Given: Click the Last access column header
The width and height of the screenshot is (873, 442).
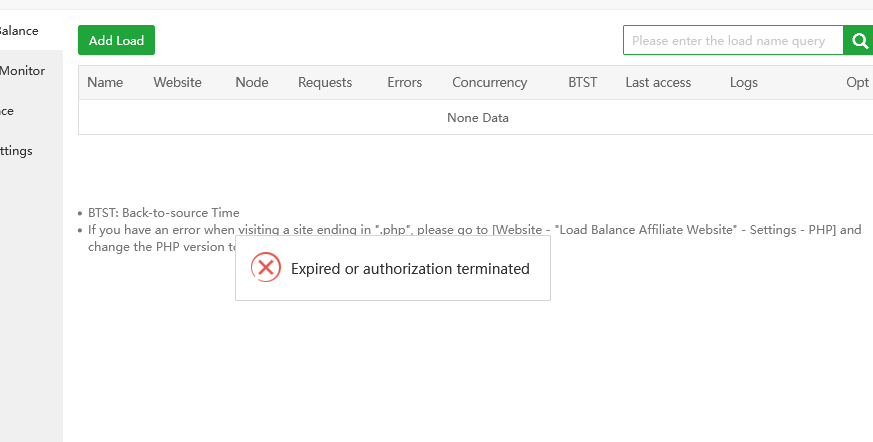Looking at the screenshot, I should point(658,83).
